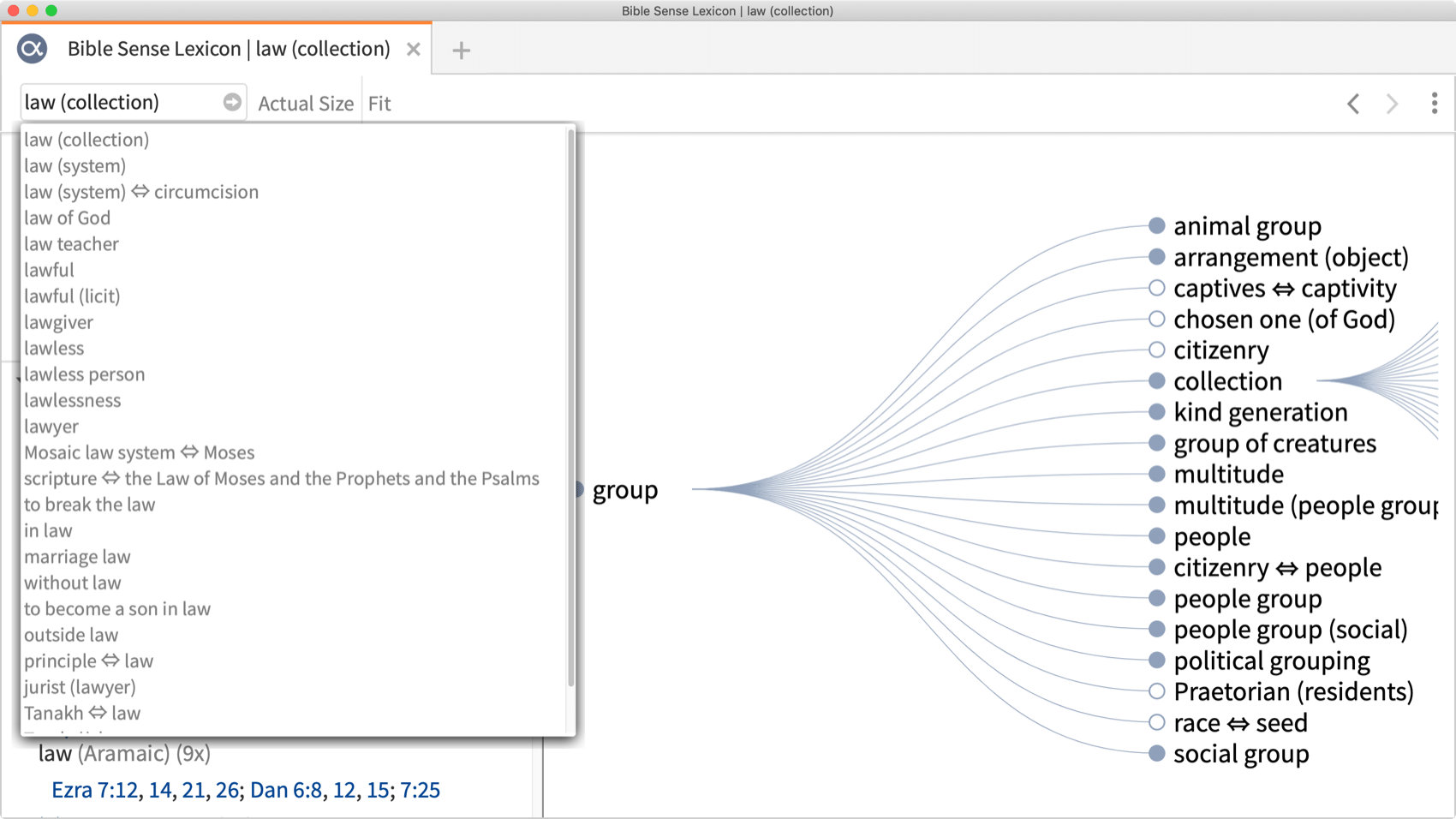Click the forward navigation arrow
The width and height of the screenshot is (1456, 819).
point(1393,104)
